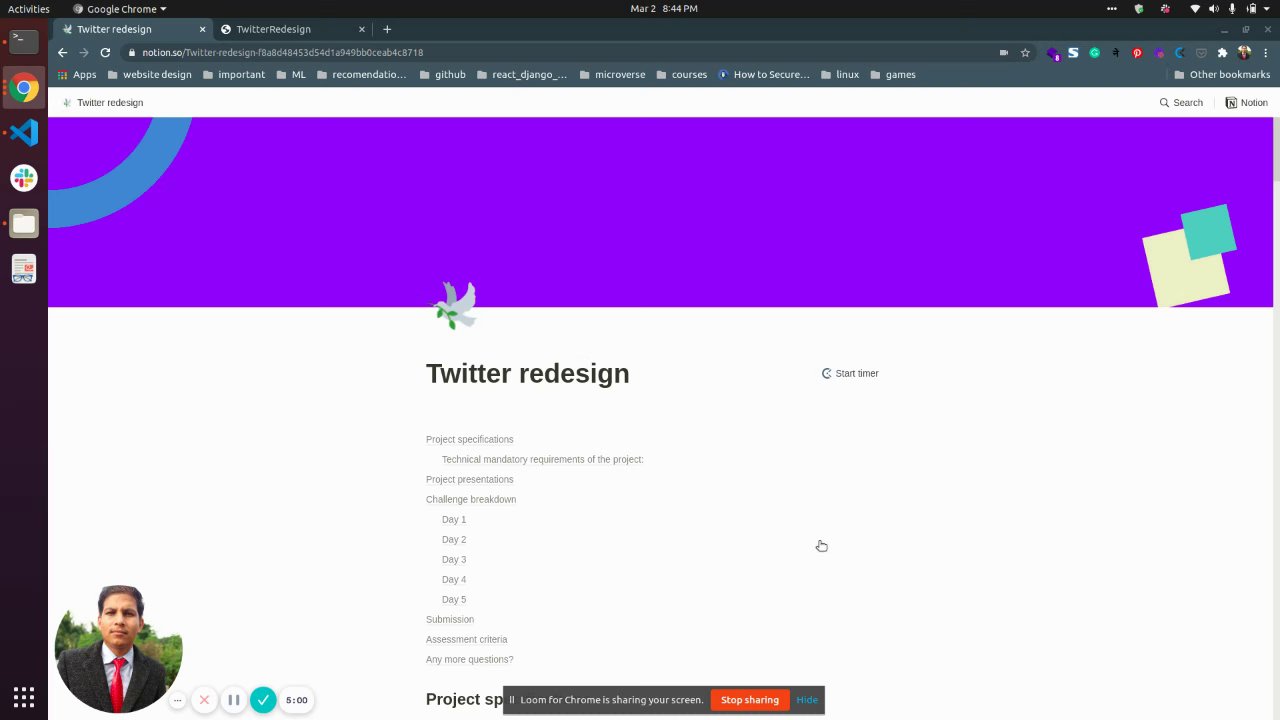This screenshot has width=1280, height=720.
Task: Open a new browser tab
Action: point(387,29)
